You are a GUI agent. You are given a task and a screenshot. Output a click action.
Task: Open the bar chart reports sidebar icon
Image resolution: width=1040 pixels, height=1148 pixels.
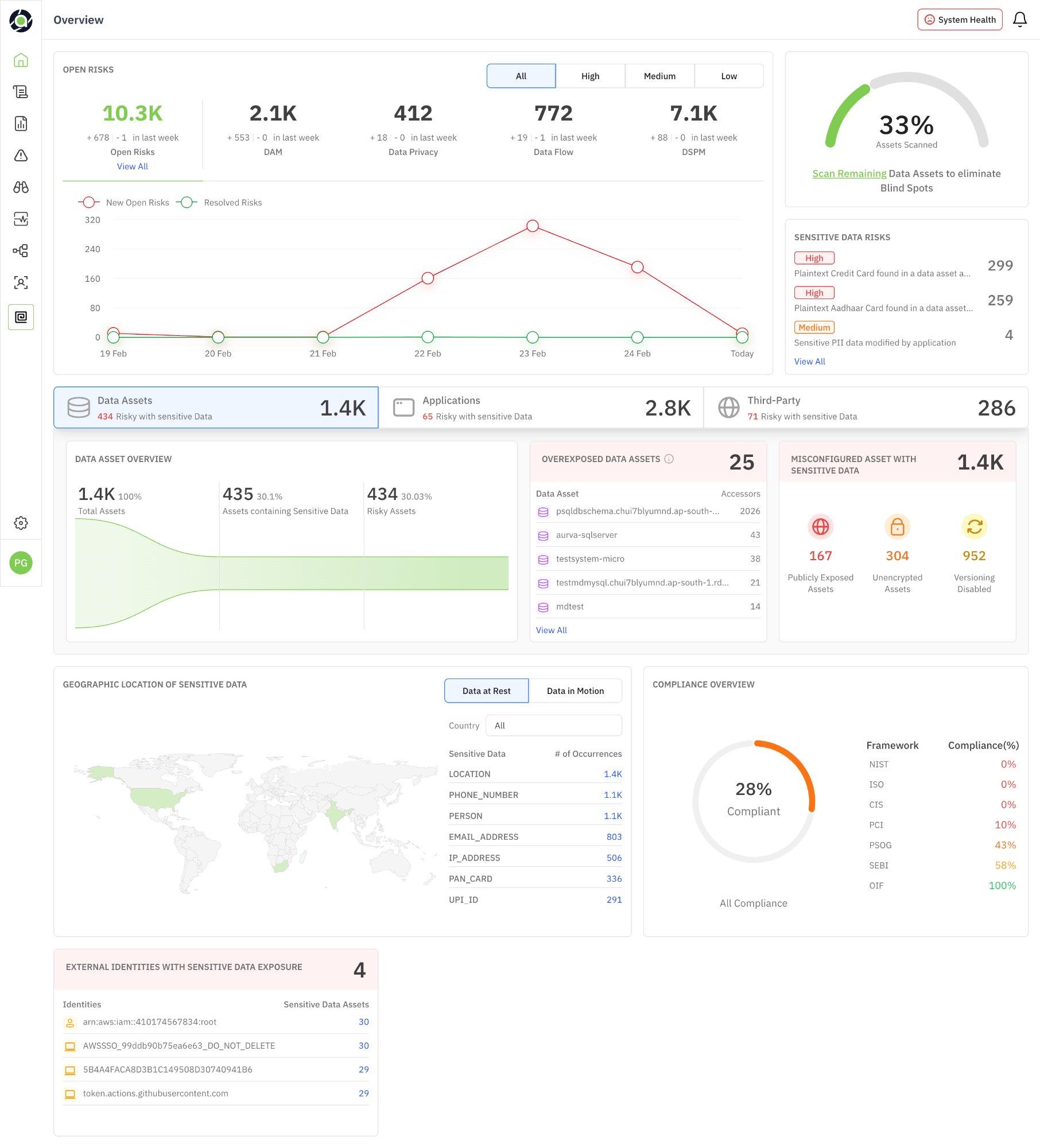(21, 123)
